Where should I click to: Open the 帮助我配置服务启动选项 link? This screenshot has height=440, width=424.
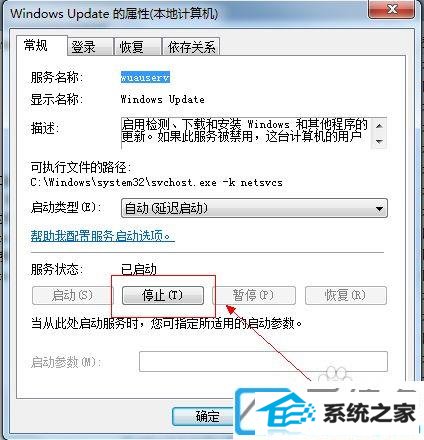pyautogui.click(x=103, y=236)
